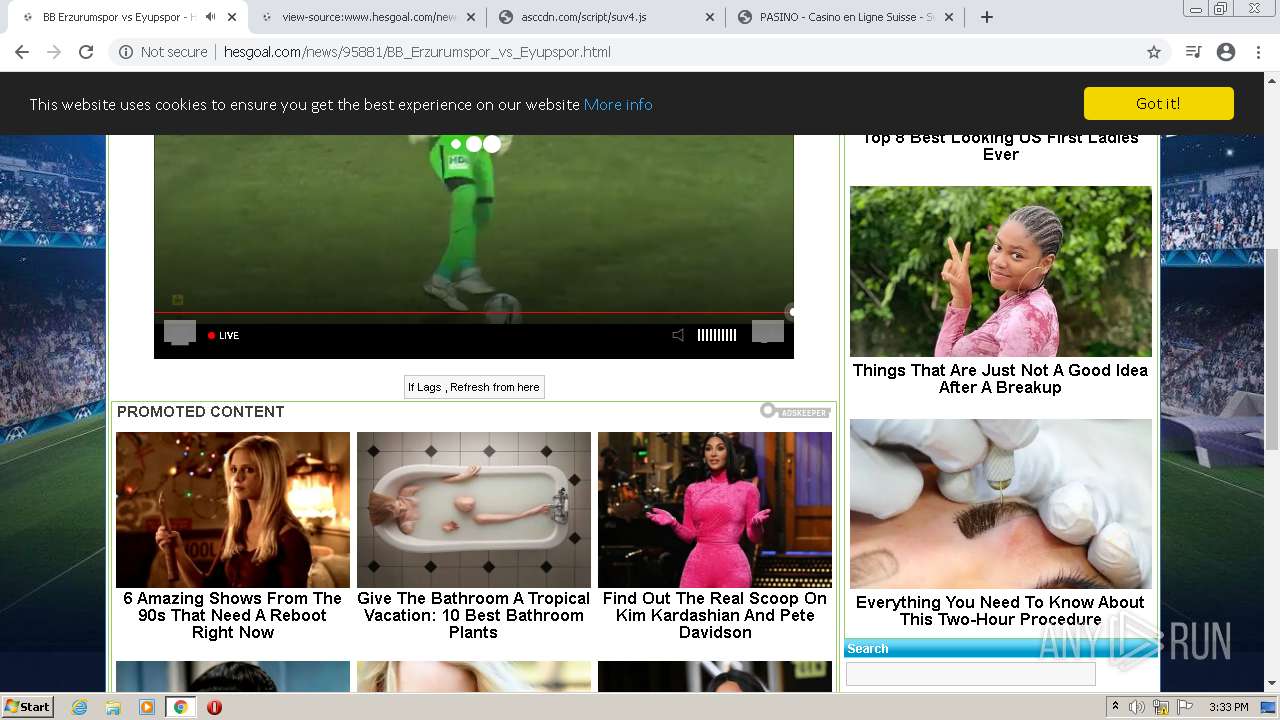
Task: Show hidden system tray icons
Action: click(1115, 707)
